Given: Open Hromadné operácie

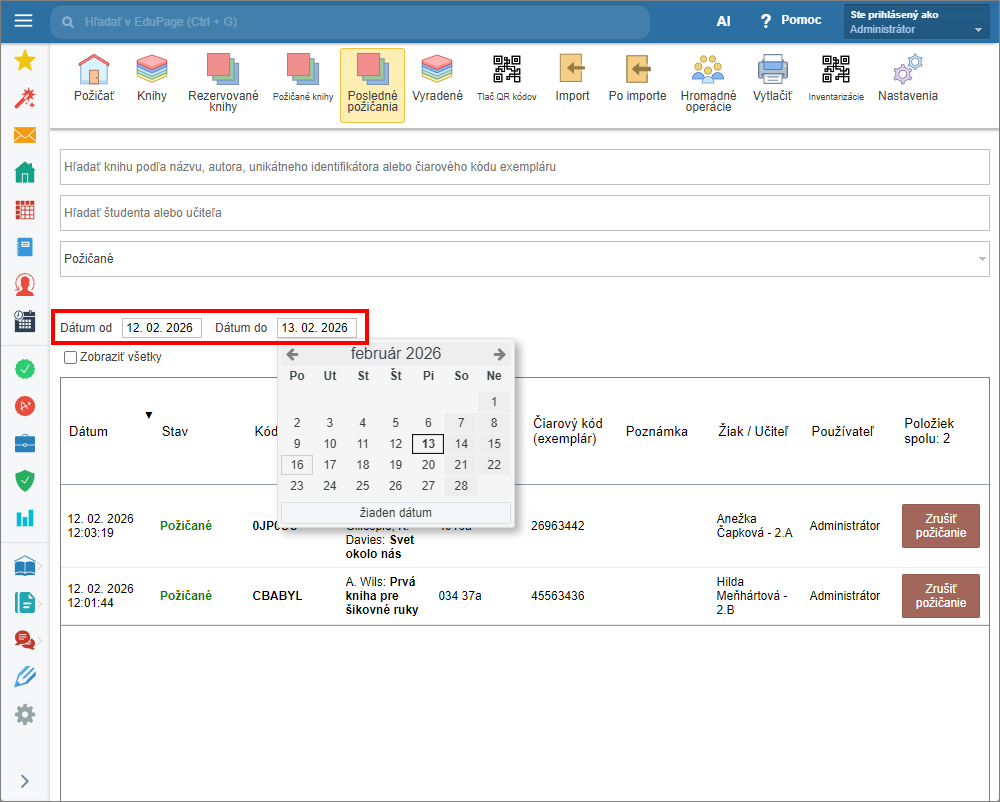Looking at the screenshot, I should pyautogui.click(x=708, y=80).
